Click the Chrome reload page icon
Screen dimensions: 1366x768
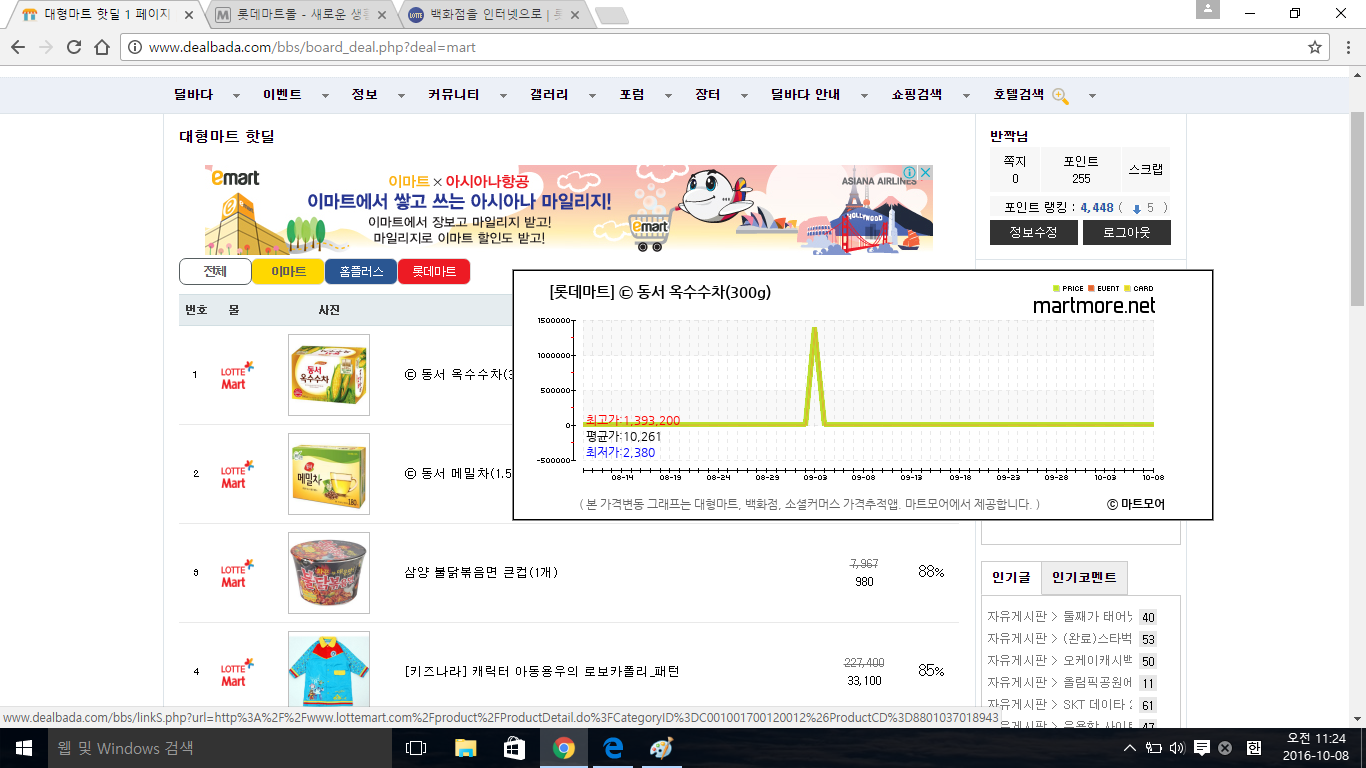point(74,47)
